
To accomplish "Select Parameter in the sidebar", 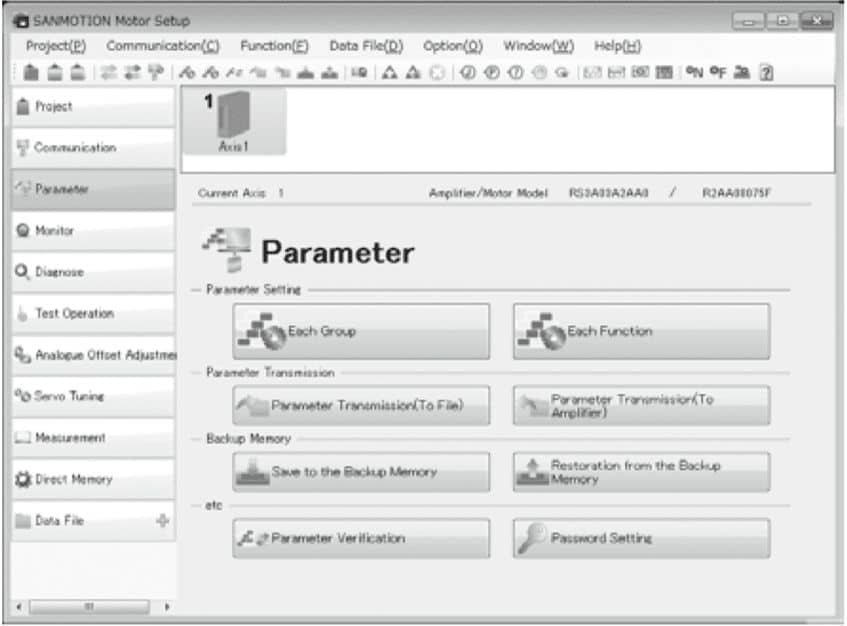I will (x=93, y=189).
